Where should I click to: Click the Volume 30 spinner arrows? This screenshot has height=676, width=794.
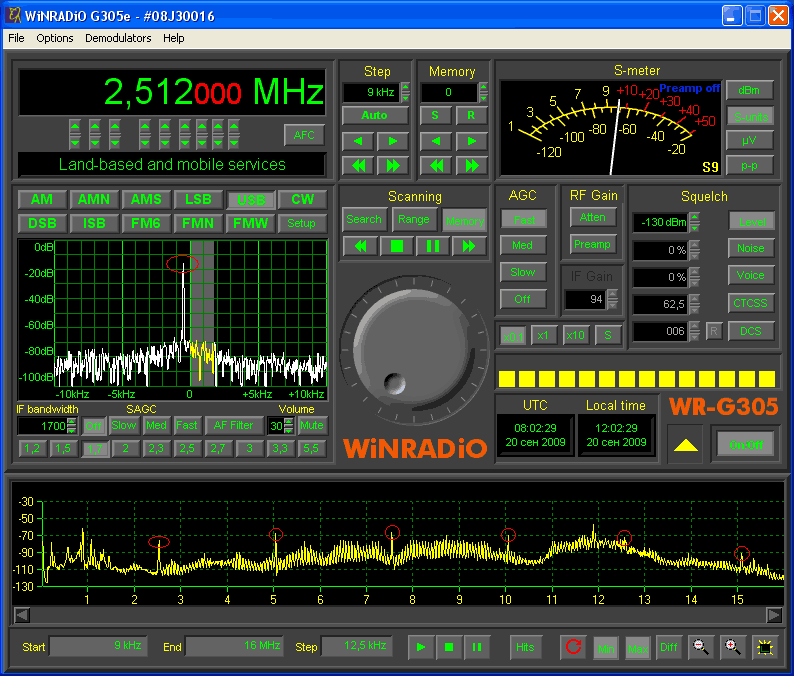(289, 426)
